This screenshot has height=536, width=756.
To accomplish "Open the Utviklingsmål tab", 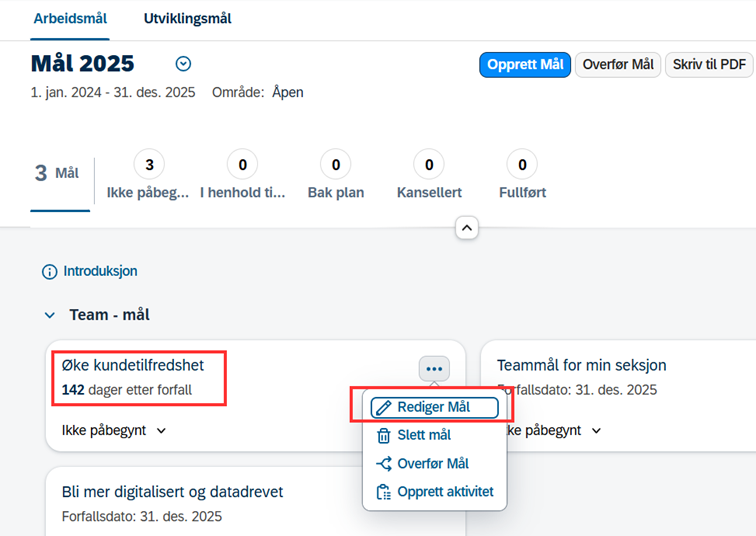I will [x=188, y=19].
